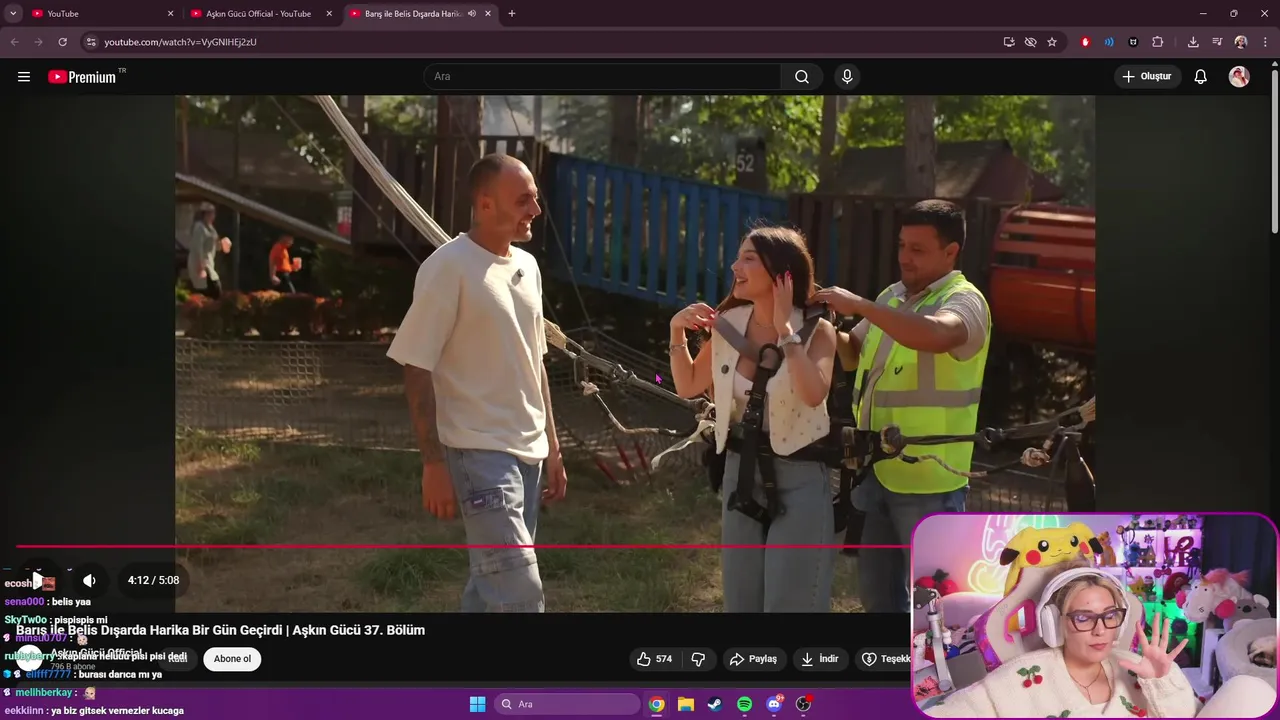This screenshot has width=1280, height=720.
Task: Download the video with İndir
Action: [x=820, y=659]
